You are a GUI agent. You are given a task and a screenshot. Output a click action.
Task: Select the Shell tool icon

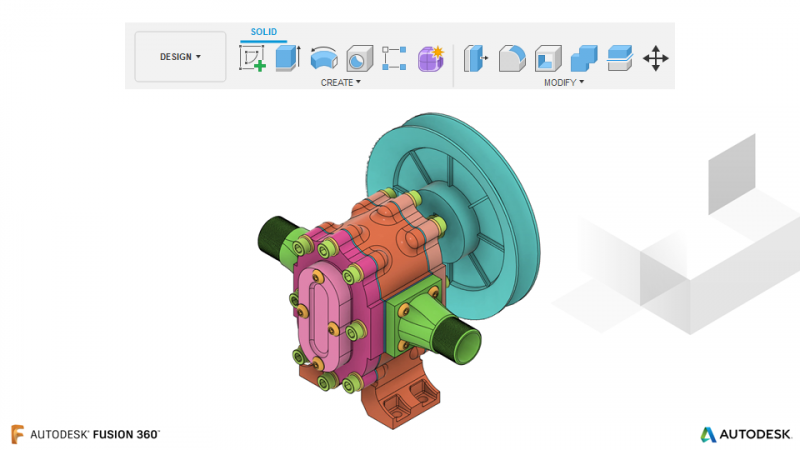tap(548, 58)
